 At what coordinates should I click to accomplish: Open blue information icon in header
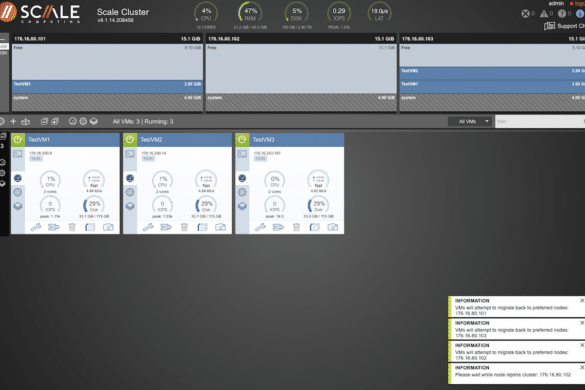click(x=580, y=14)
